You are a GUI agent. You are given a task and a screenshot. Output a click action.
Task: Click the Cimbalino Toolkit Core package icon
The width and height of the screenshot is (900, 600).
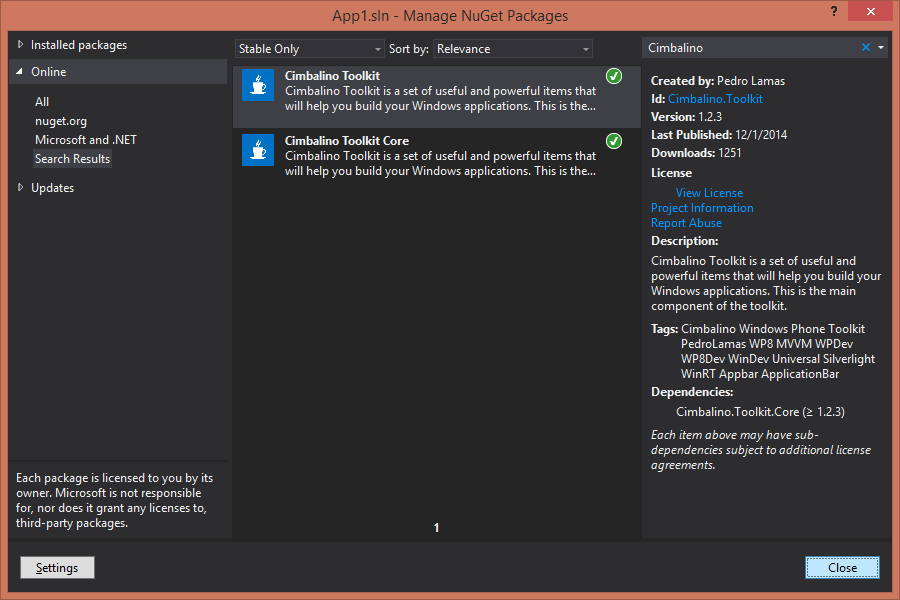(x=258, y=150)
